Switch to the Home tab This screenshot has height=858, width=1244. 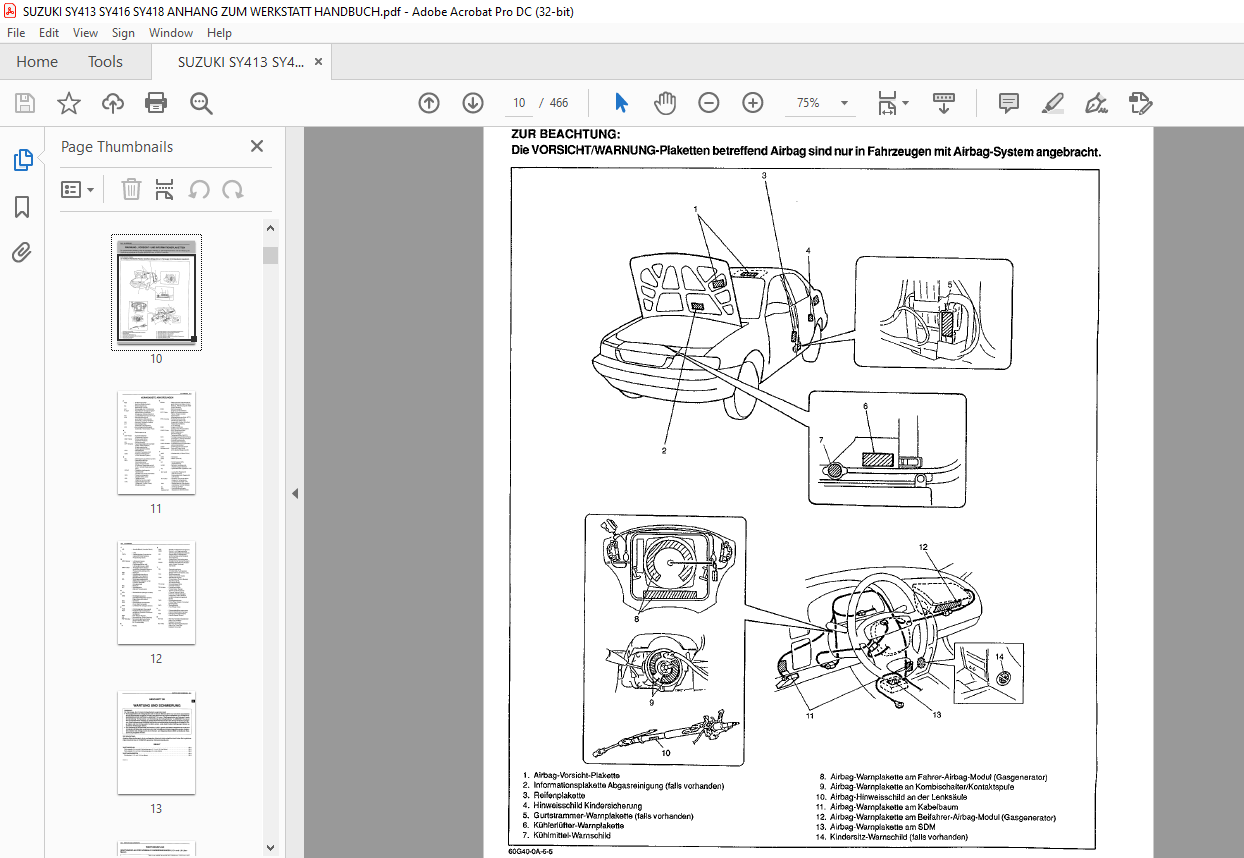pos(37,62)
